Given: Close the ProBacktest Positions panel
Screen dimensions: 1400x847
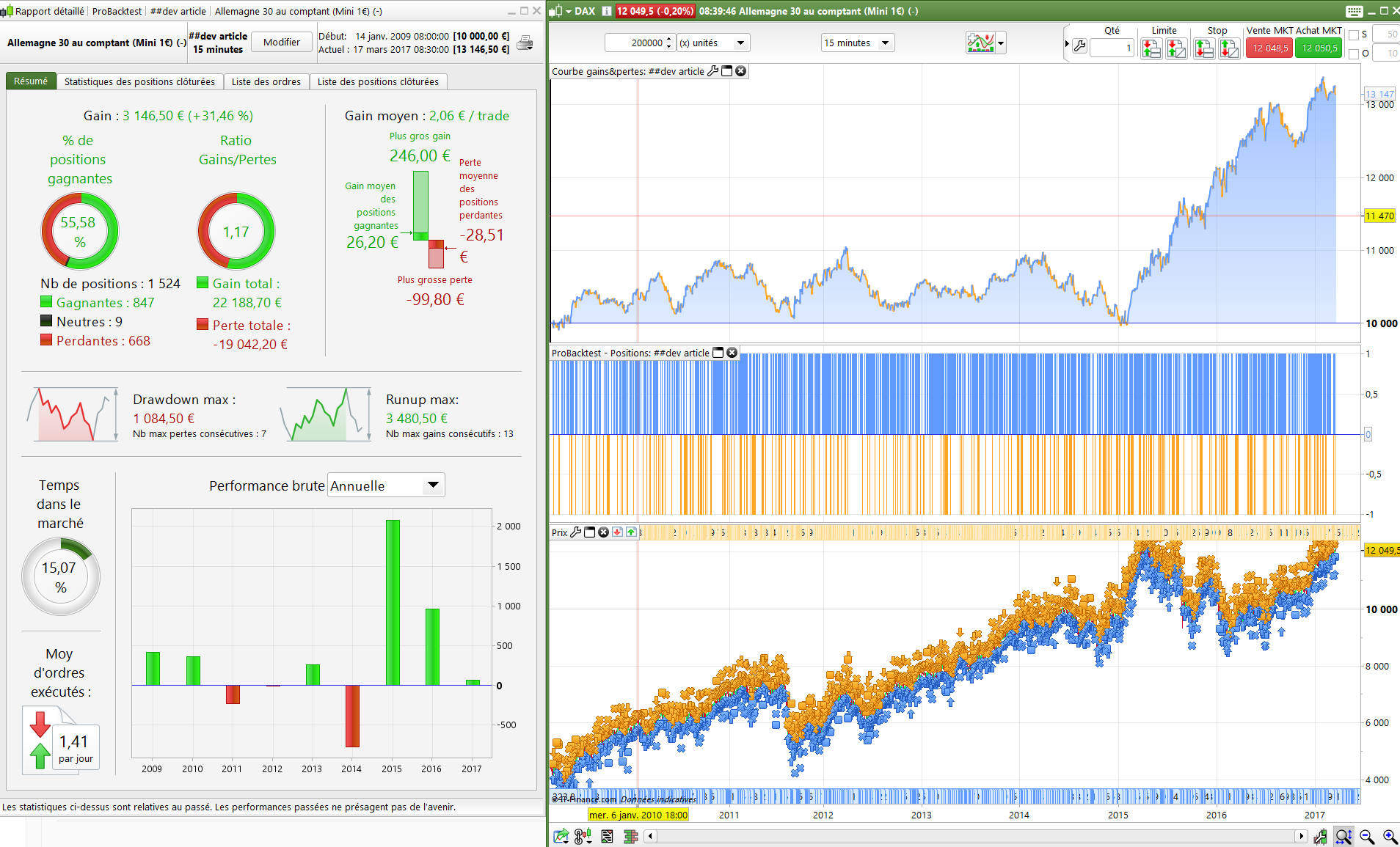Looking at the screenshot, I should pos(732,353).
